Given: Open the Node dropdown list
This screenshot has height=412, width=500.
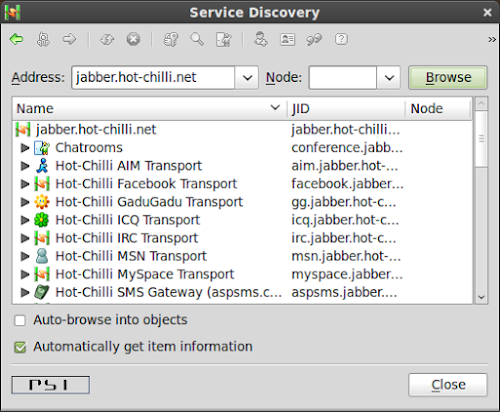Looking at the screenshot, I should pyautogui.click(x=389, y=78).
